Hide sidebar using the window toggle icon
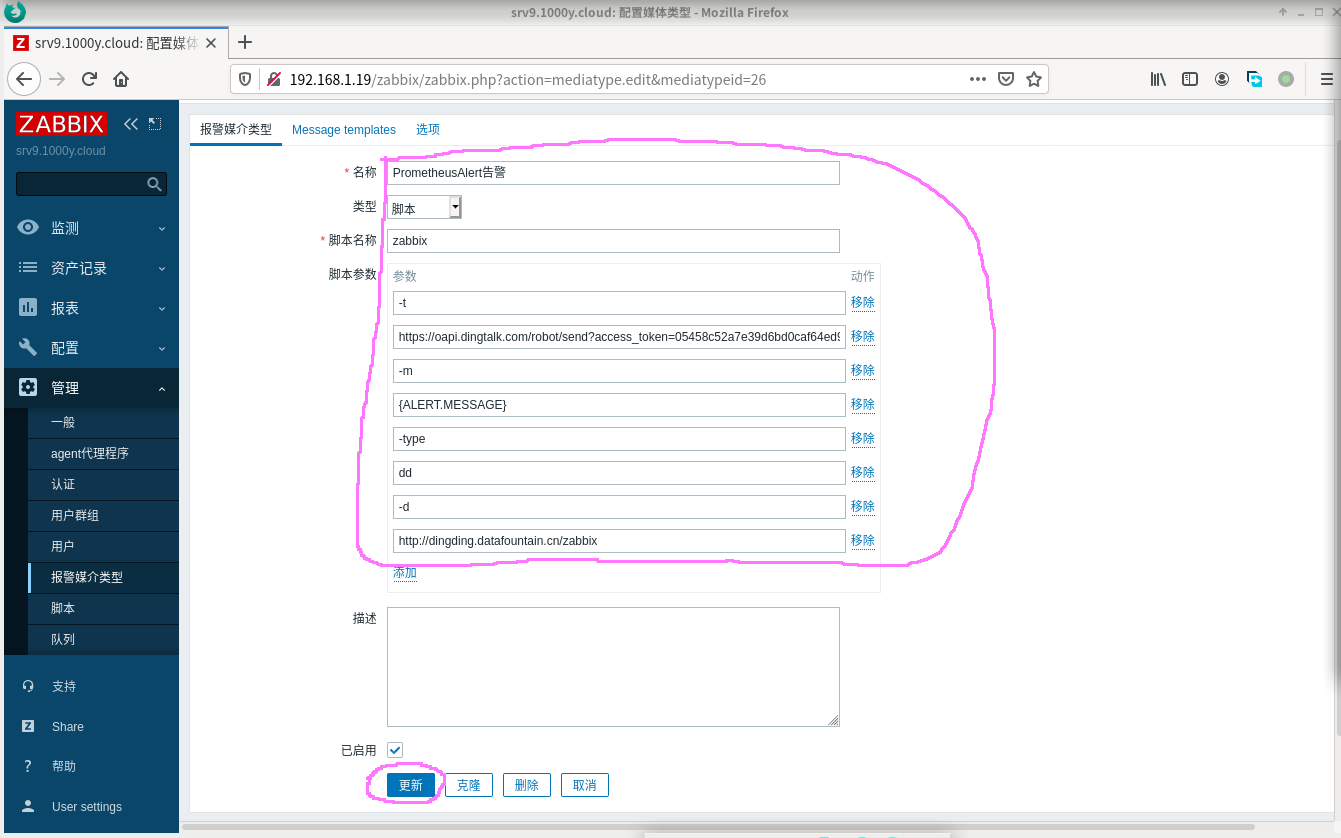The height and width of the screenshot is (838, 1341). [155, 124]
